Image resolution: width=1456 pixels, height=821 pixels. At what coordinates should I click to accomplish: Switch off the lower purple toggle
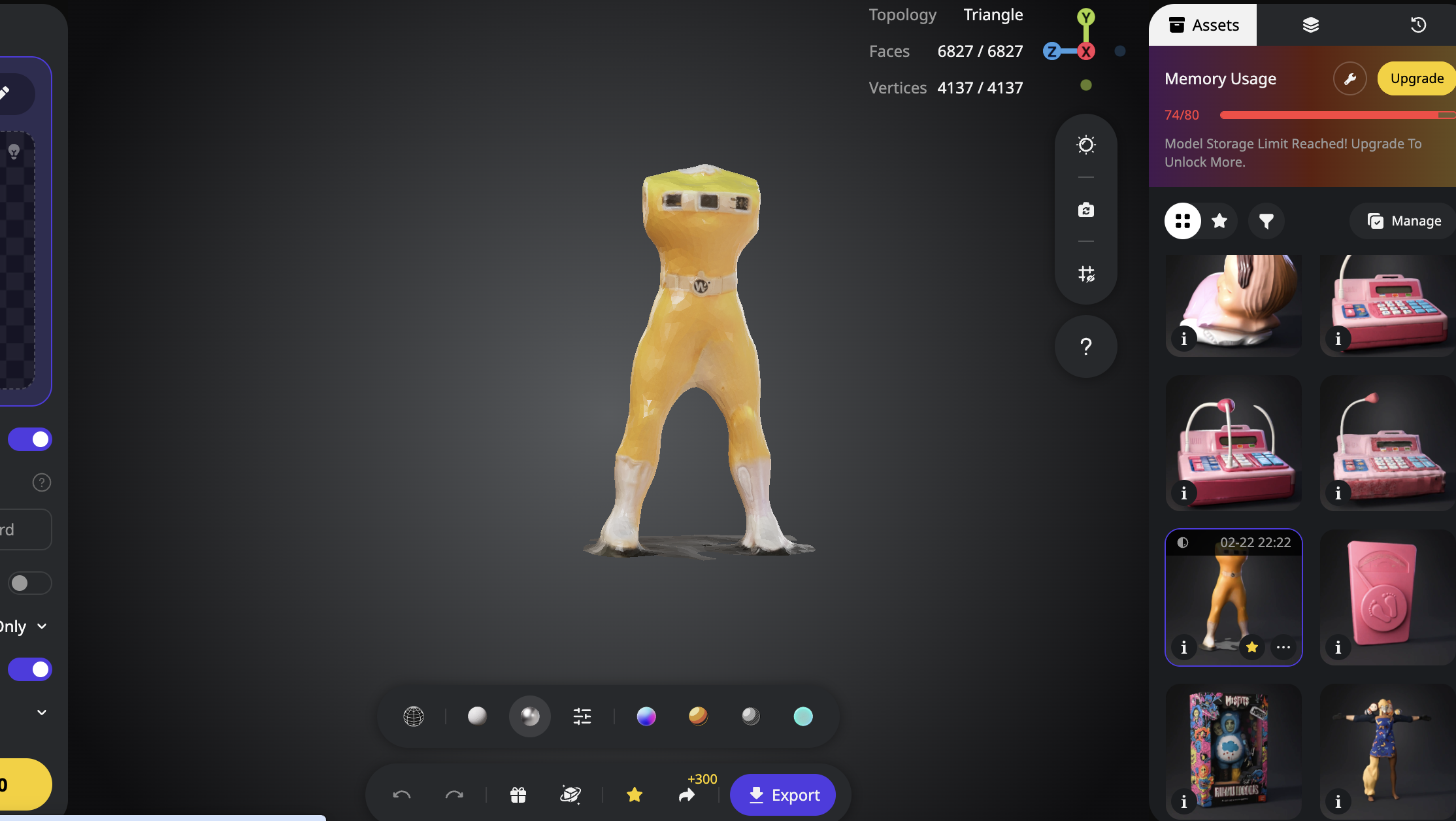(30, 669)
